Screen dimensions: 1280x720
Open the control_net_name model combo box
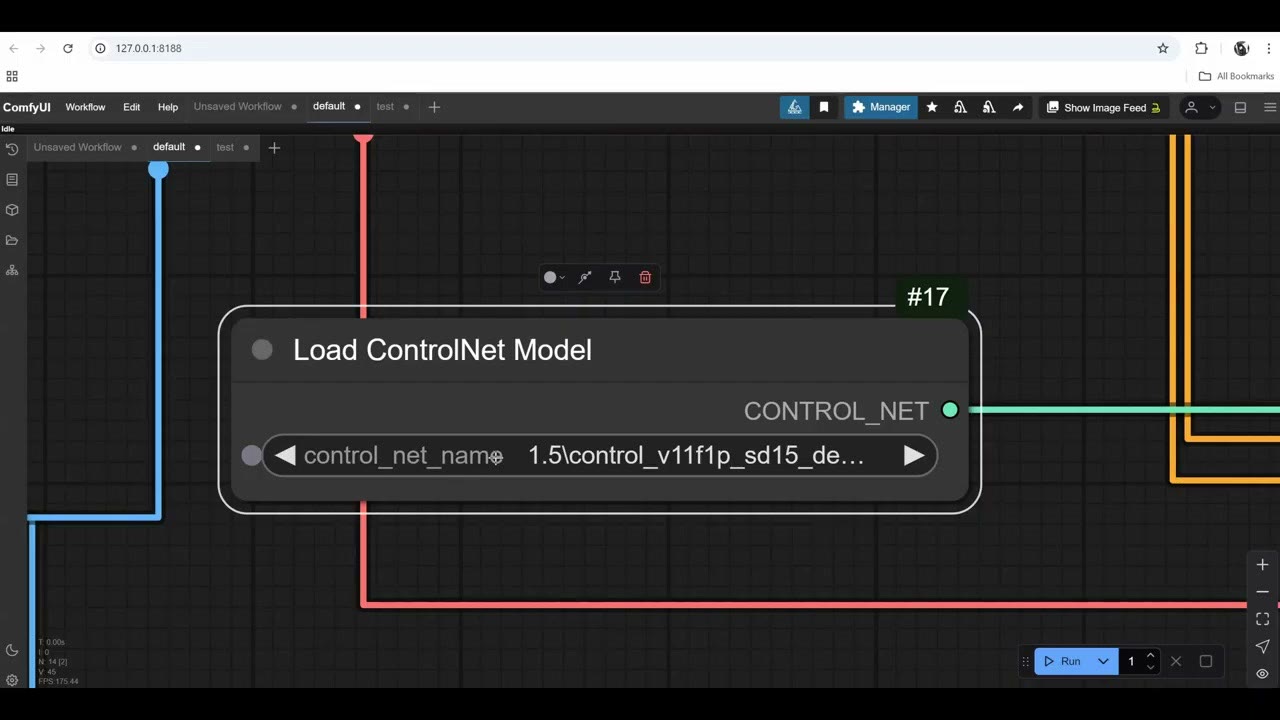tap(599, 456)
